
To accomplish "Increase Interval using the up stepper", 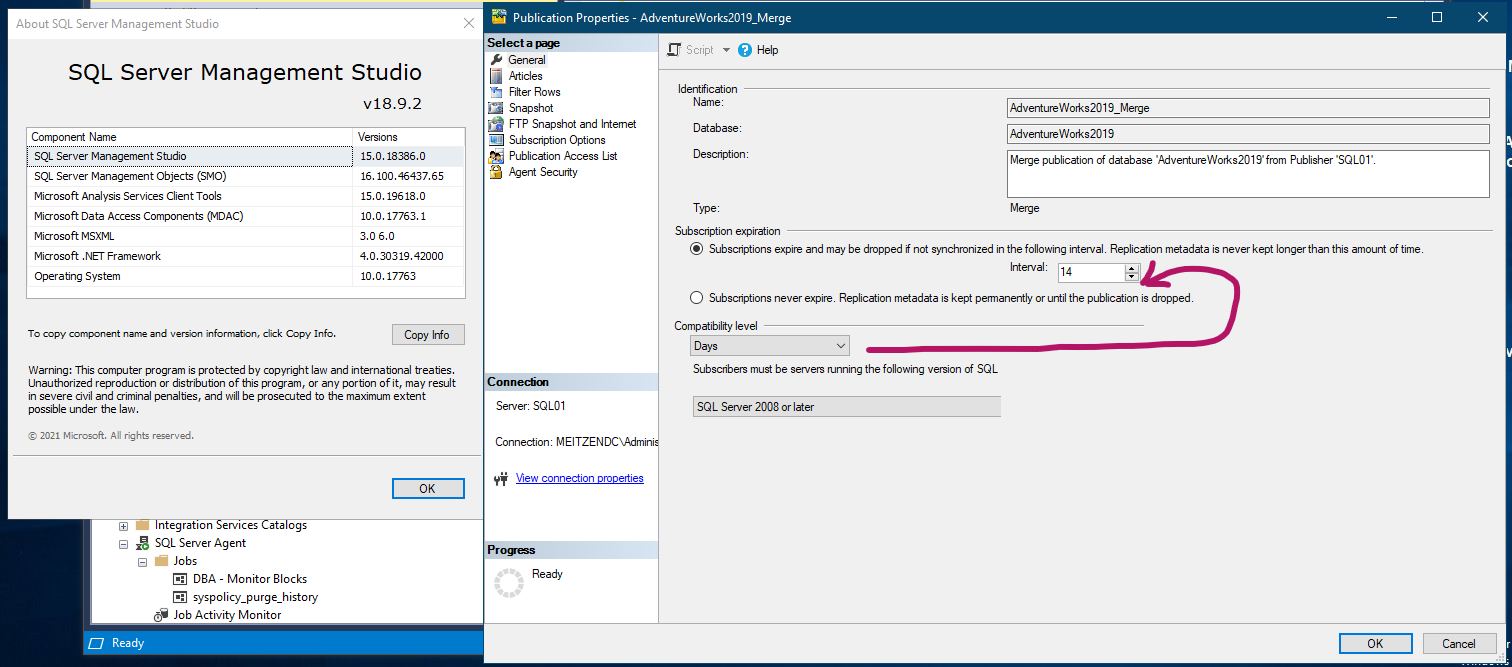I will click(1131, 267).
